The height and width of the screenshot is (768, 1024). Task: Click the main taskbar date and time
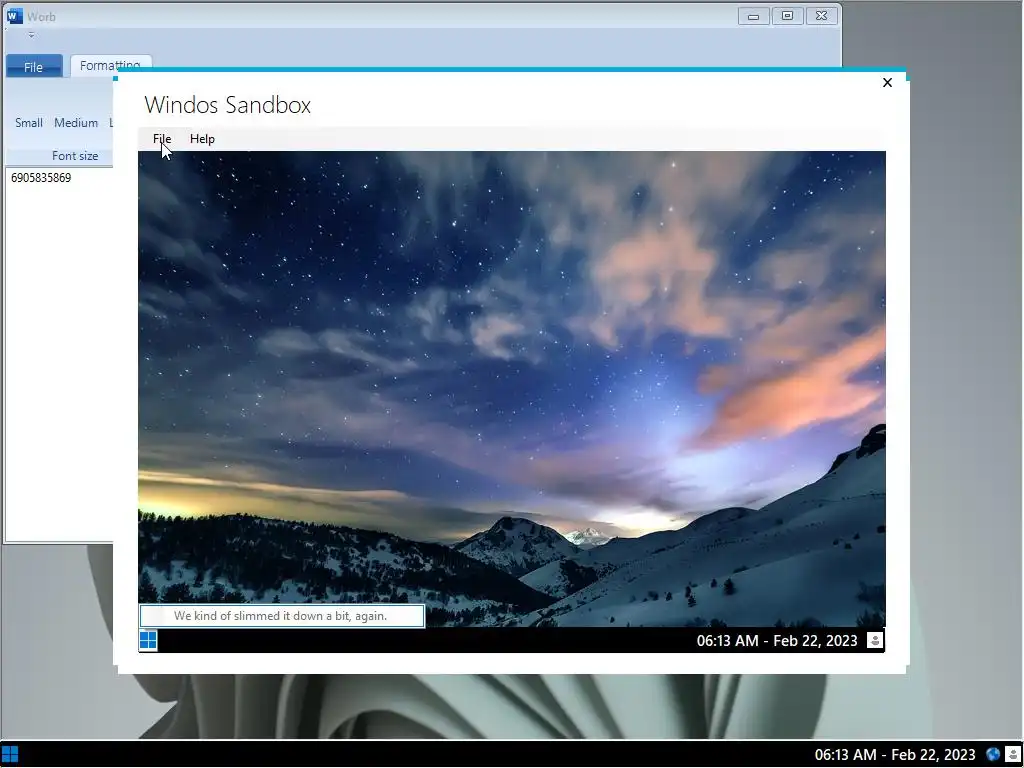click(x=895, y=755)
